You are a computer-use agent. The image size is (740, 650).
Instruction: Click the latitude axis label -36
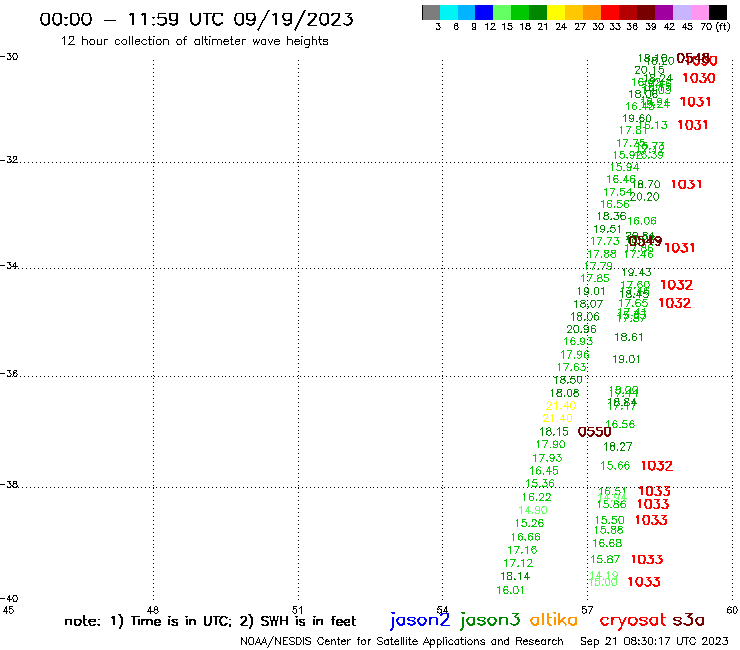point(9,373)
